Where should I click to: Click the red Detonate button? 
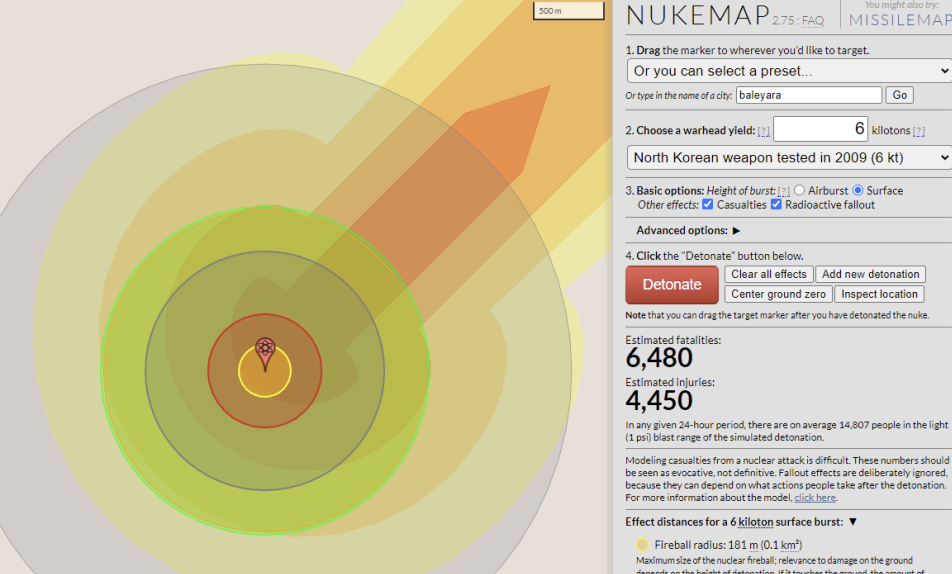point(672,285)
